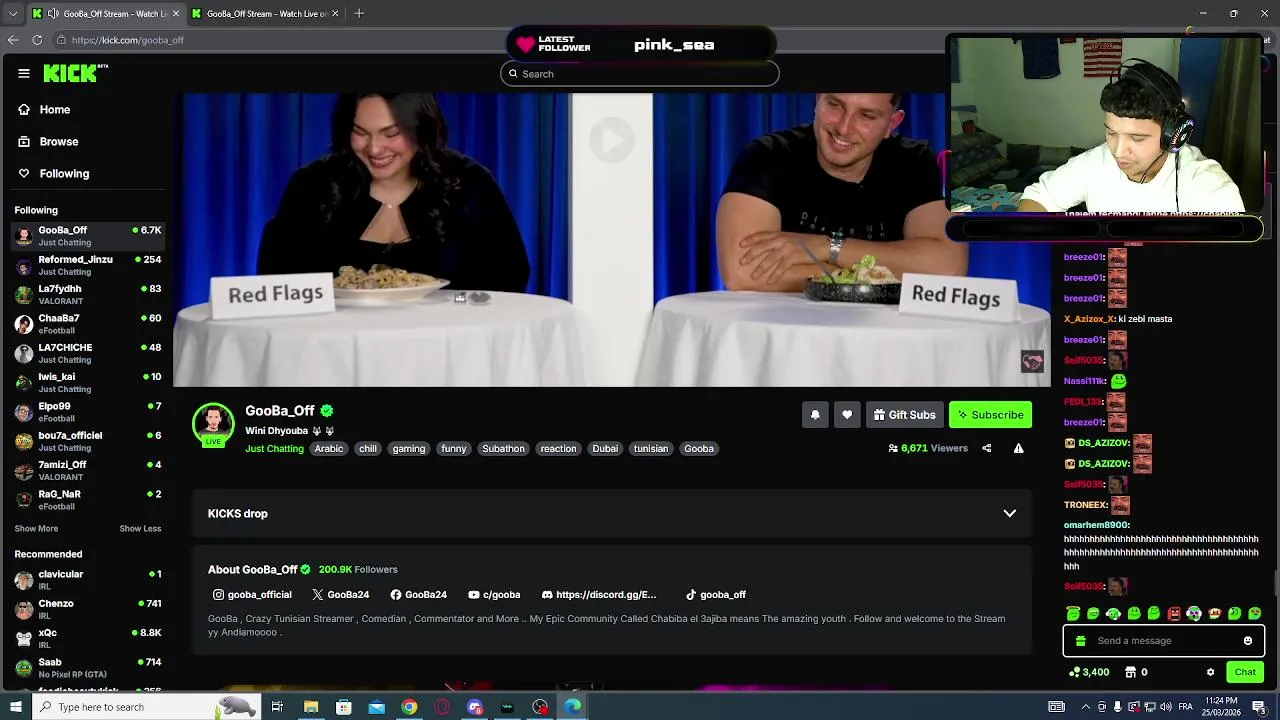Go back in browser
This screenshot has height=720, width=1280.
tap(13, 40)
